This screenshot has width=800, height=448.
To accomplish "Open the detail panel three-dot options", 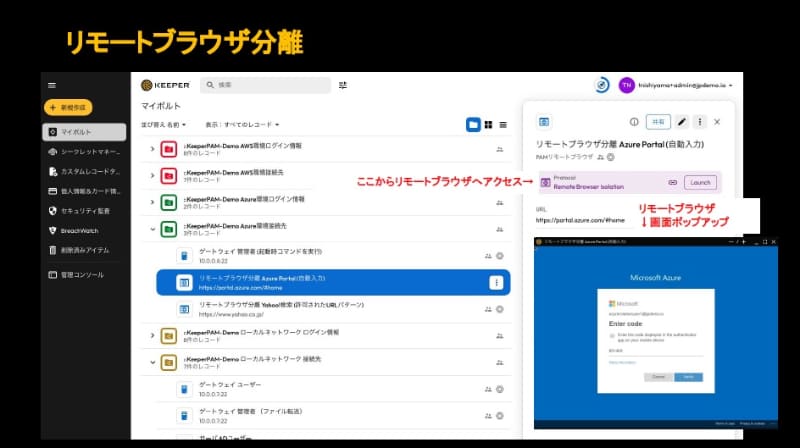I will [x=699, y=122].
